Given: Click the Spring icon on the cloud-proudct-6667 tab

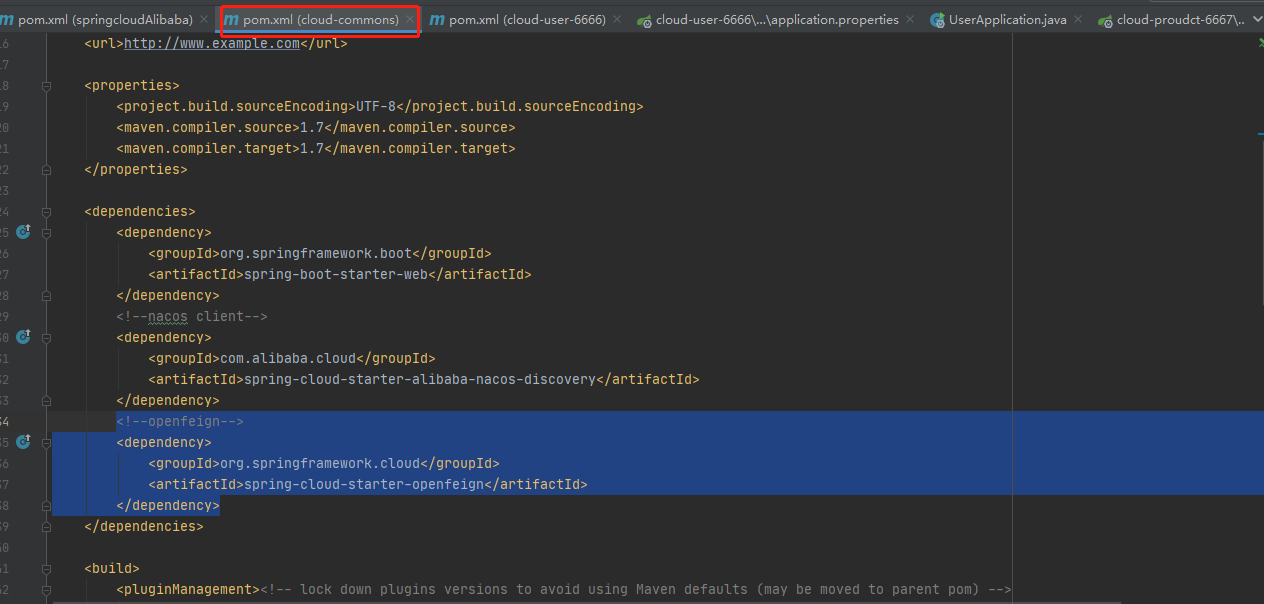Looking at the screenshot, I should [x=1105, y=20].
